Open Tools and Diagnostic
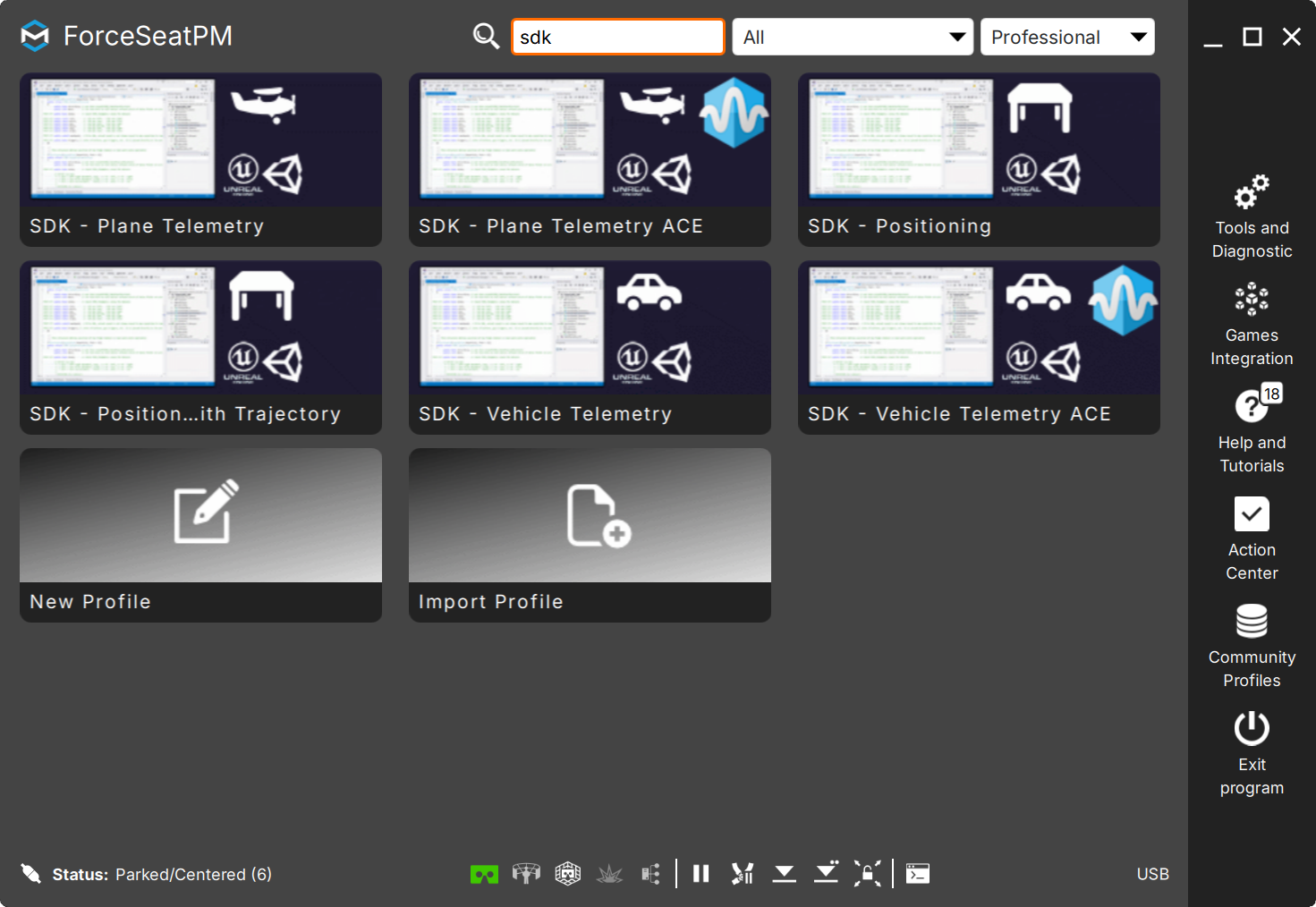The height and width of the screenshot is (907, 1316). coord(1252,217)
